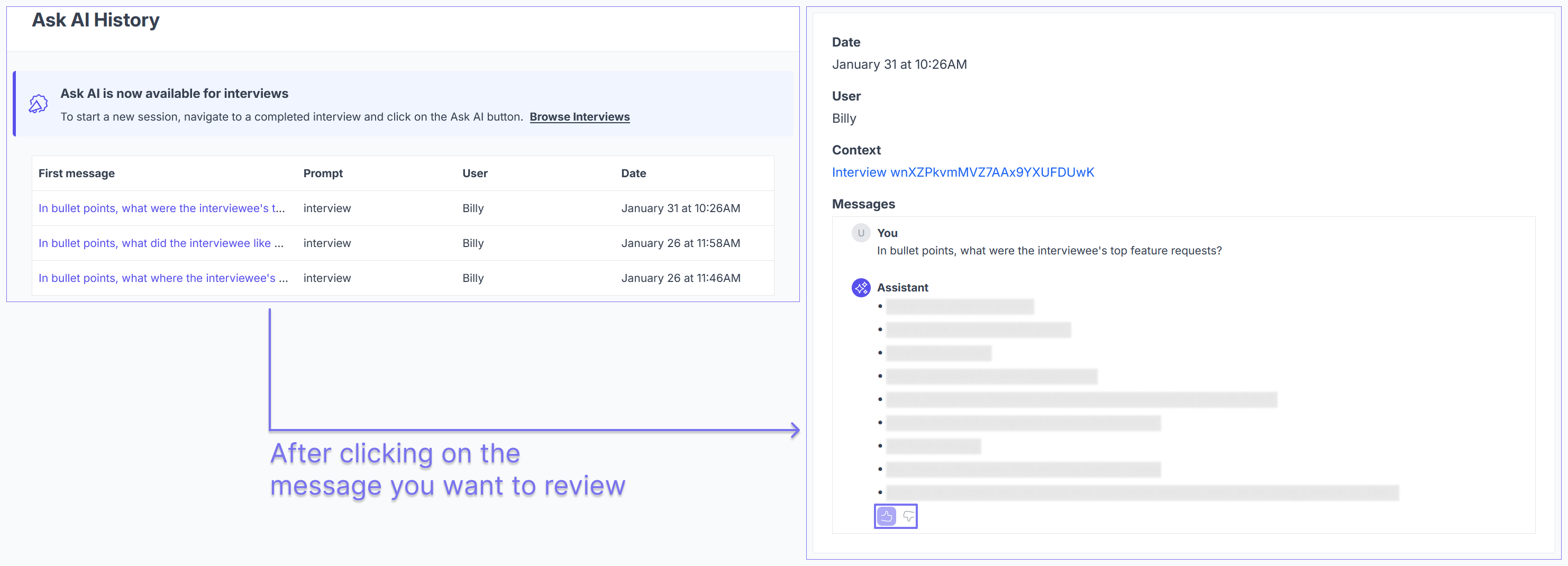The height and width of the screenshot is (566, 1568).
Task: Open the Browse Interviews link
Action: click(x=579, y=117)
